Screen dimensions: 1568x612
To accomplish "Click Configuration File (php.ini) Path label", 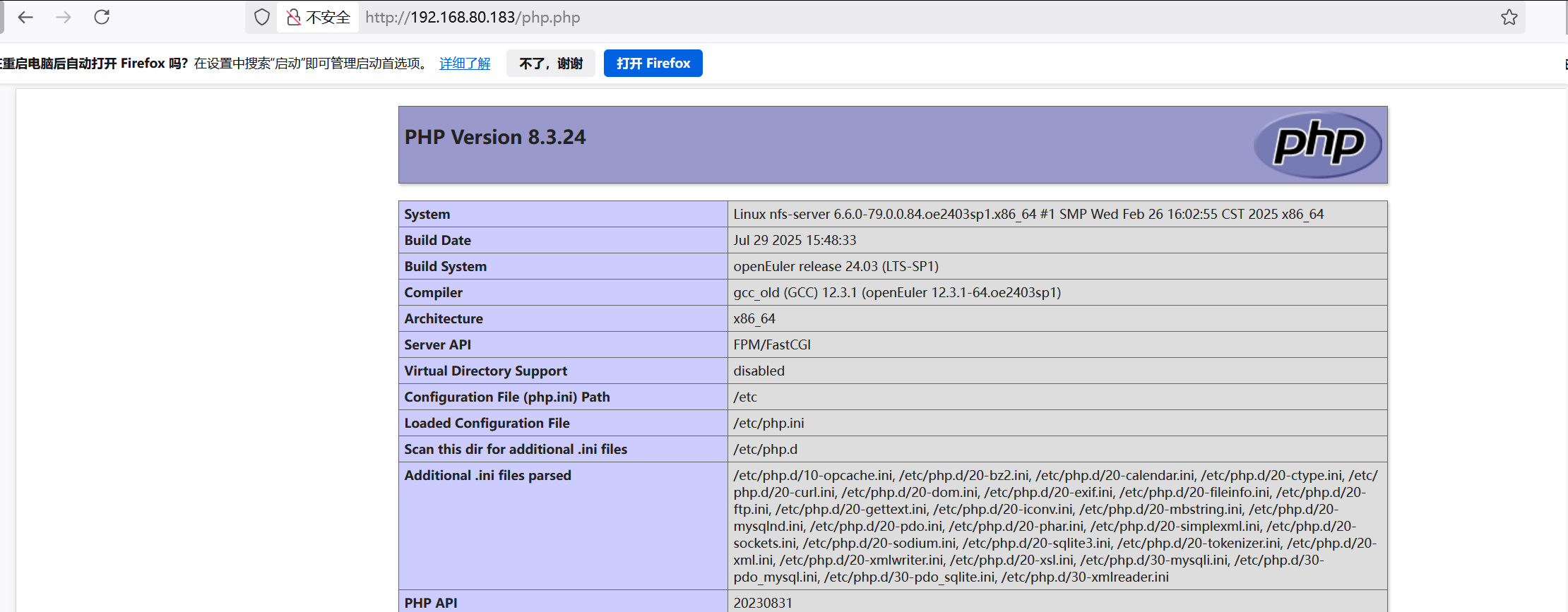I will point(507,397).
